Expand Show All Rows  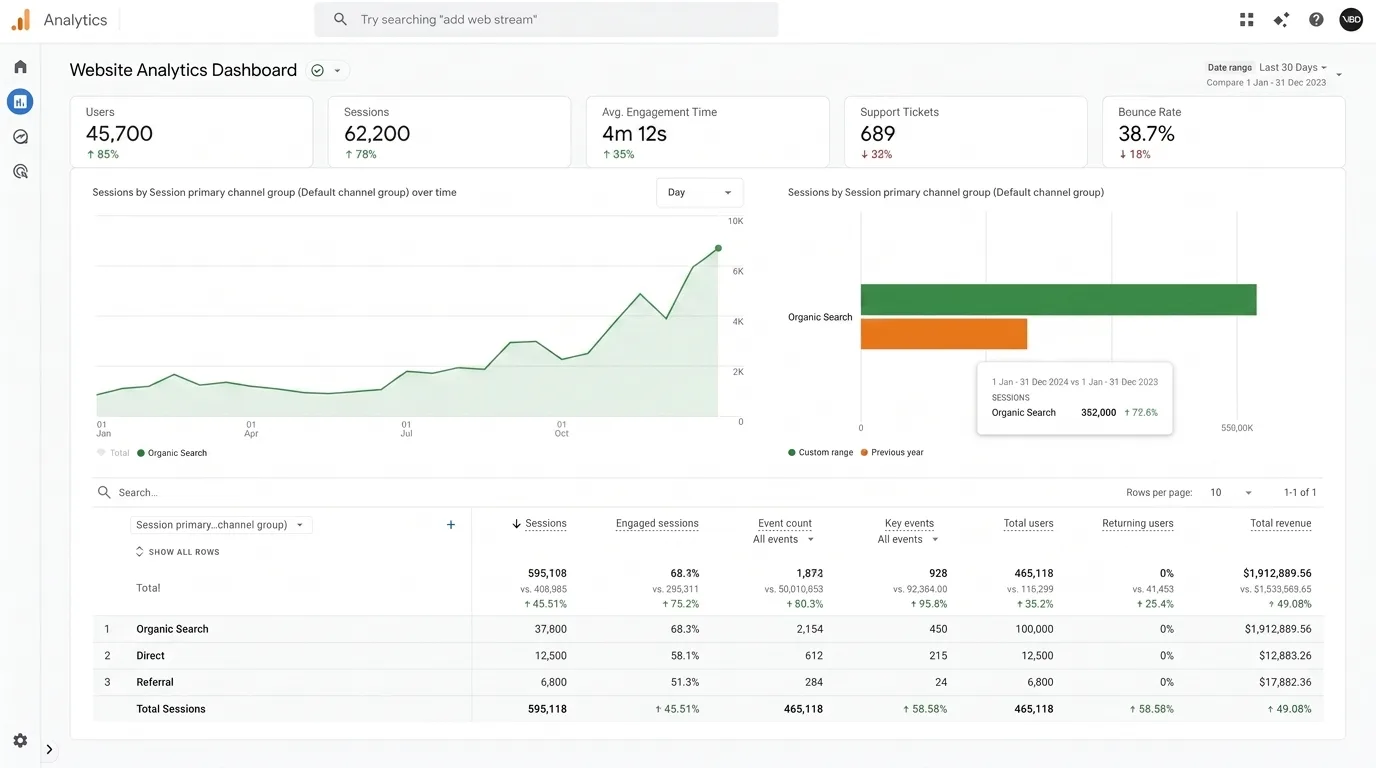tap(177, 552)
